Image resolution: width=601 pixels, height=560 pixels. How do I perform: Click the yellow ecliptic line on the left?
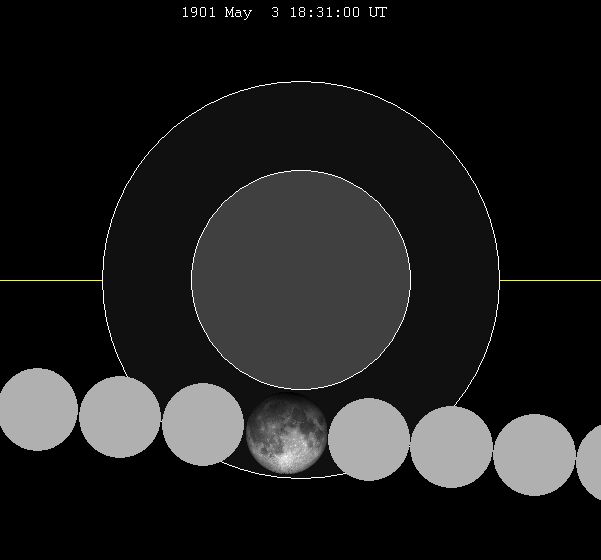coord(50,280)
